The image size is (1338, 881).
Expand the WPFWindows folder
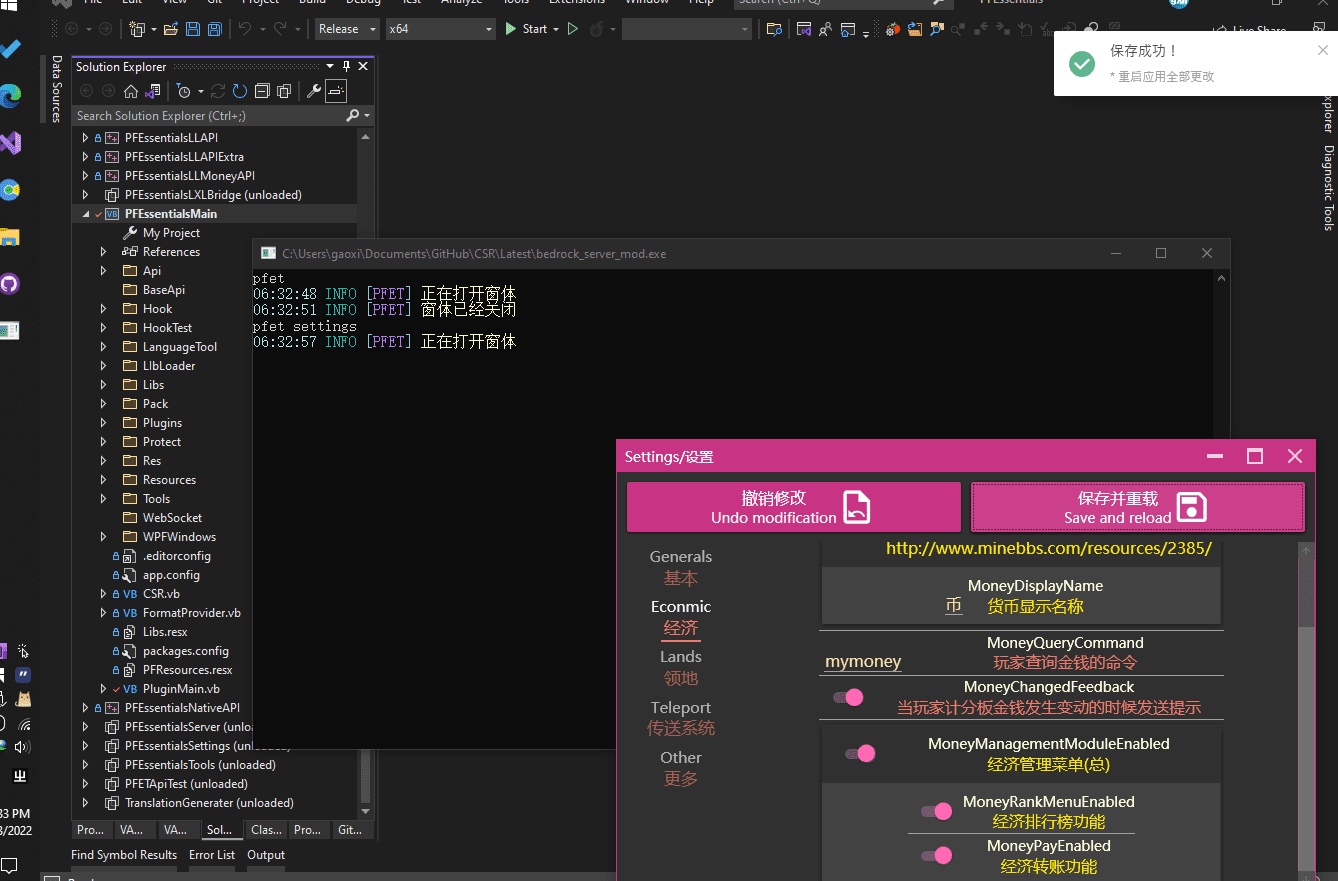(103, 537)
